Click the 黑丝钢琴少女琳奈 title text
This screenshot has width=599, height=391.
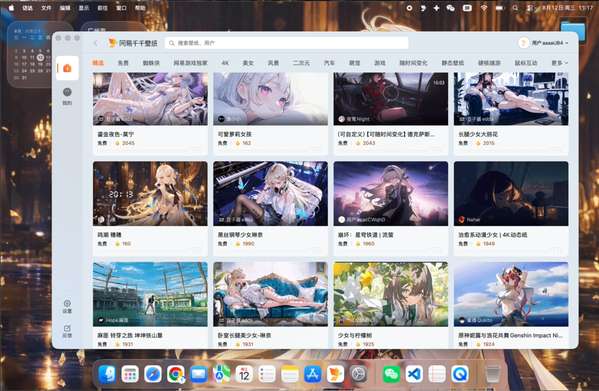(240, 235)
